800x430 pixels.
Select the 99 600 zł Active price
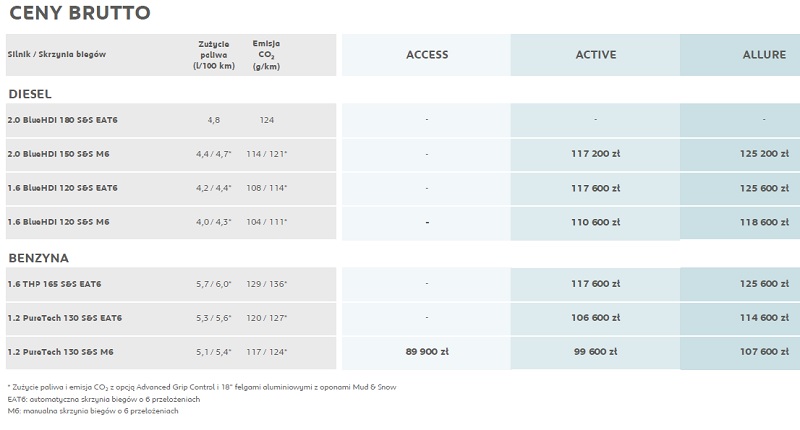[x=595, y=351]
